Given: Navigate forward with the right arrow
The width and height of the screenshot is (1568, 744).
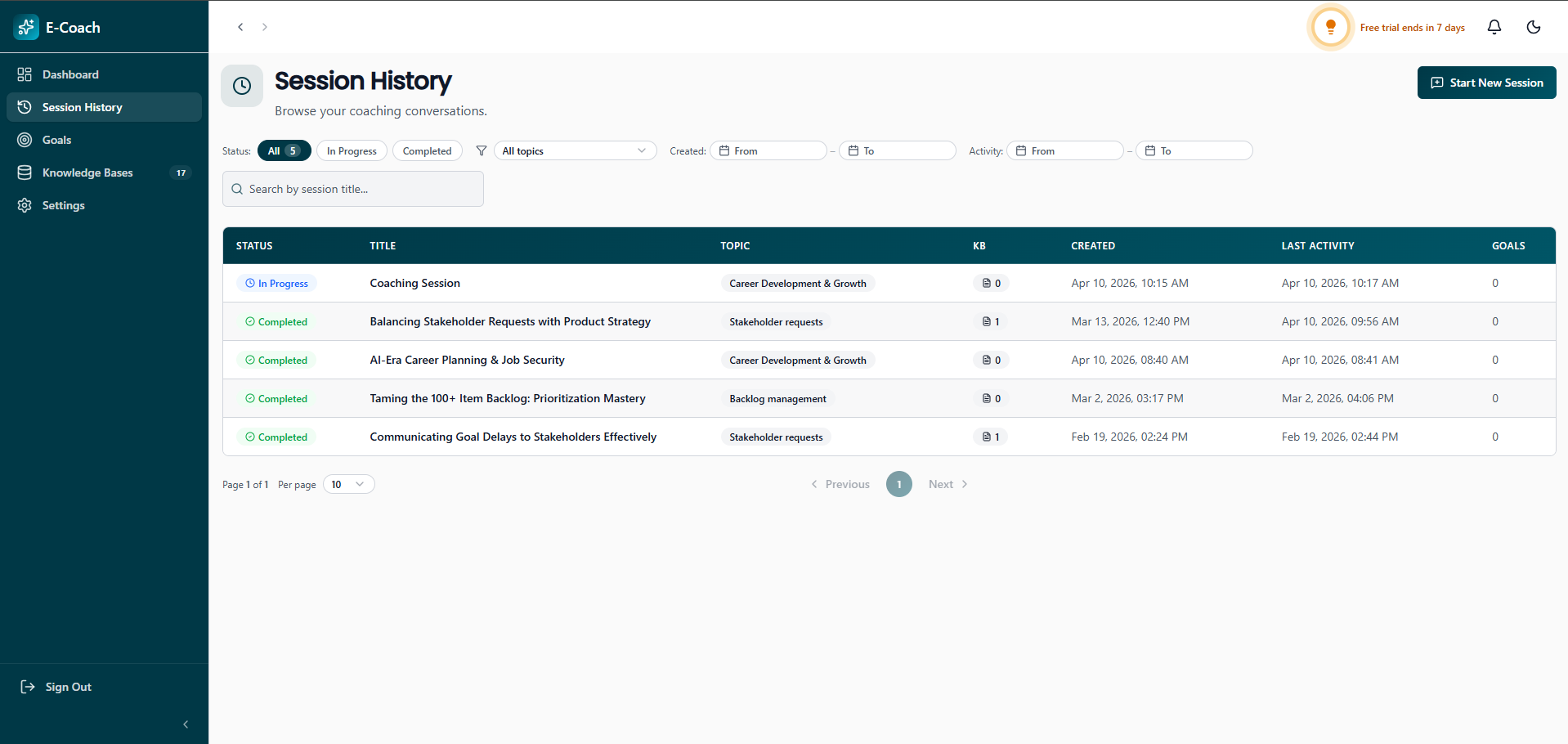Looking at the screenshot, I should pyautogui.click(x=265, y=27).
